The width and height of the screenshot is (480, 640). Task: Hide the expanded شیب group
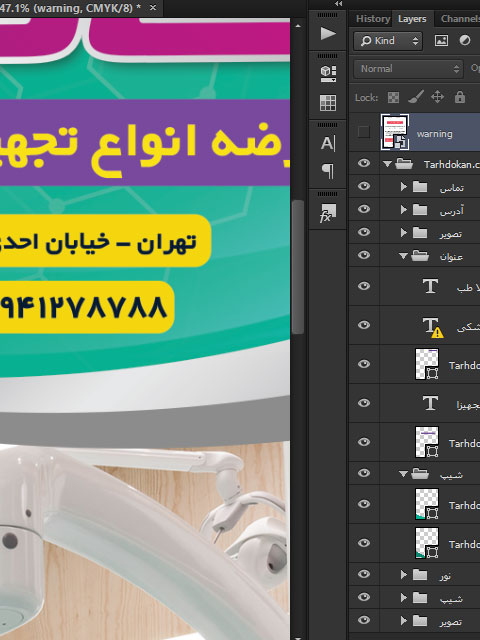[364, 473]
